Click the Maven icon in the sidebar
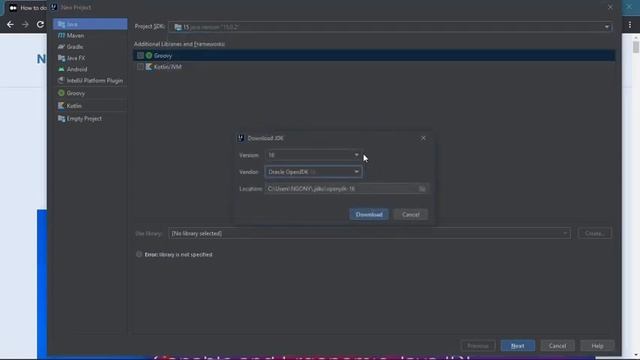The image size is (640, 360). click(x=61, y=36)
